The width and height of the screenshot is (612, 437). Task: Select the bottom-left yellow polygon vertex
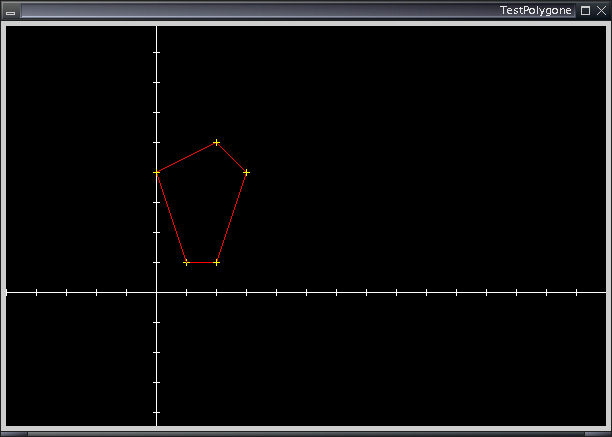click(187, 263)
